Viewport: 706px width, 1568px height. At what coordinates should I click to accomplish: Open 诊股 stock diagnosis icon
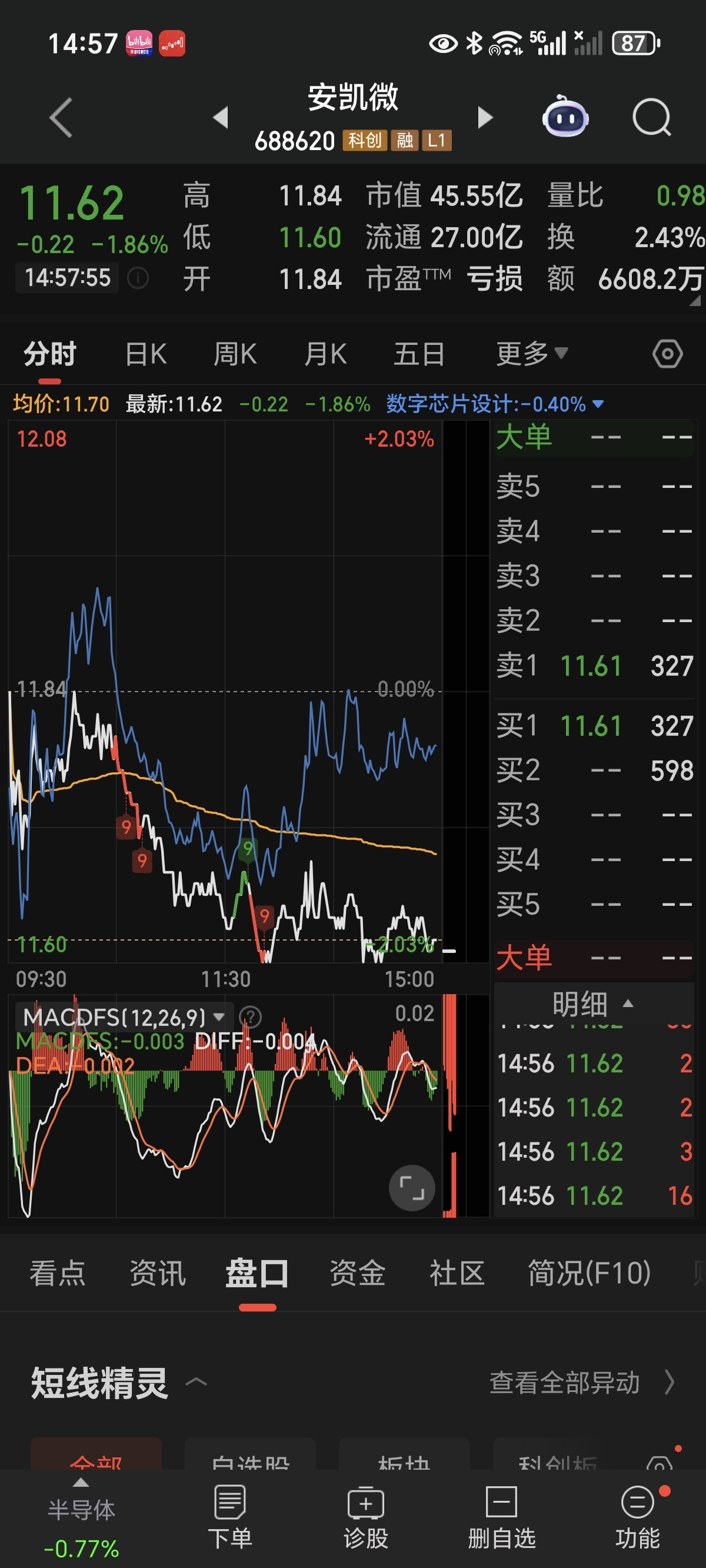tap(366, 1517)
